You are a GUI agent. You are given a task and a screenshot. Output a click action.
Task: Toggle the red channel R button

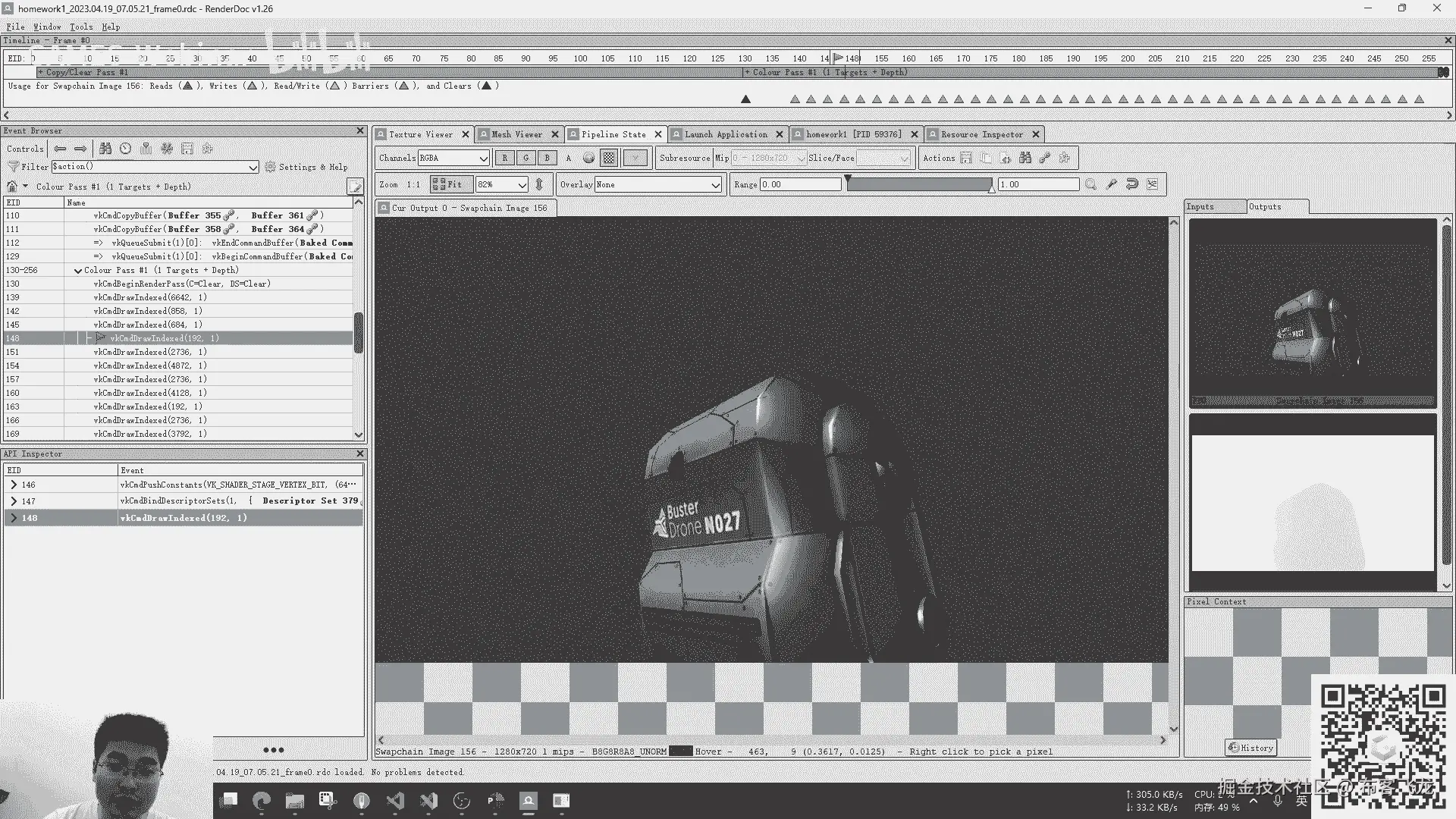click(x=504, y=158)
